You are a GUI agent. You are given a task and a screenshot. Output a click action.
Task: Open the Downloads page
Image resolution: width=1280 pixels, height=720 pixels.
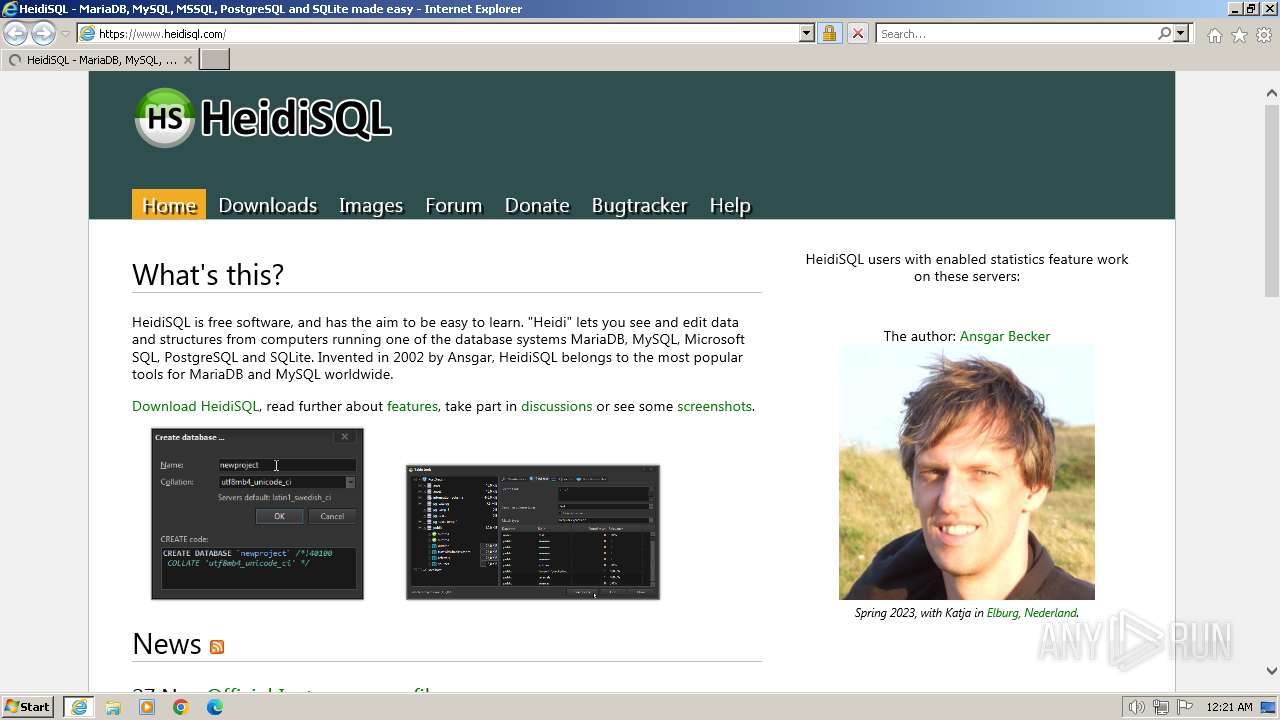267,205
